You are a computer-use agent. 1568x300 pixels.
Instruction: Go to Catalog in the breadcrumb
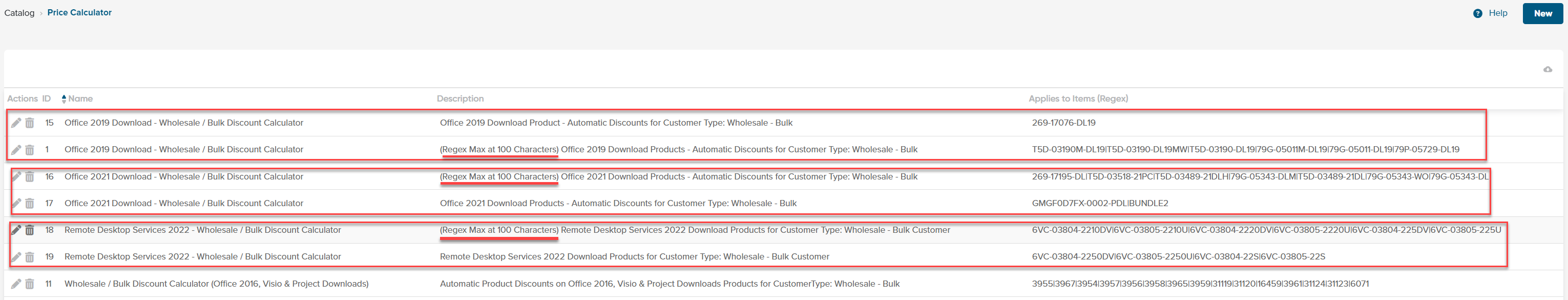tap(19, 13)
